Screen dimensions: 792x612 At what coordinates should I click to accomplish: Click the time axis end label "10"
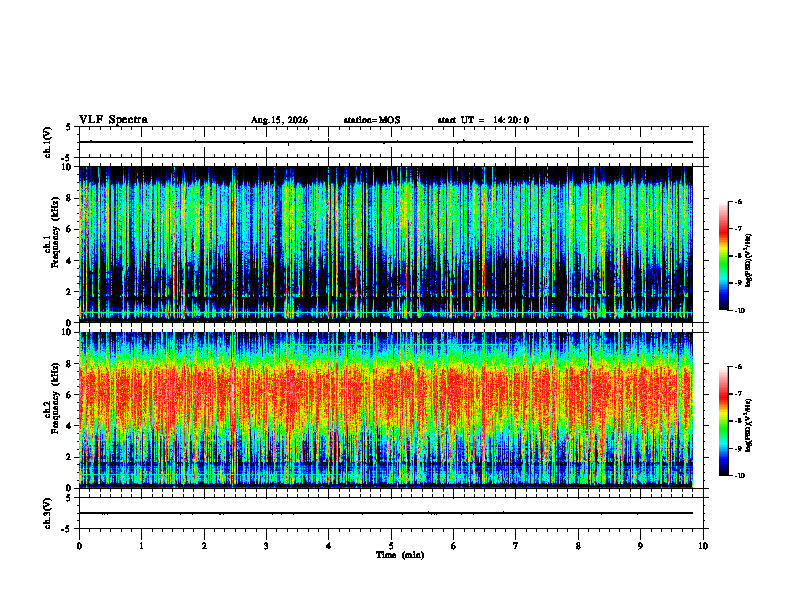click(x=703, y=546)
